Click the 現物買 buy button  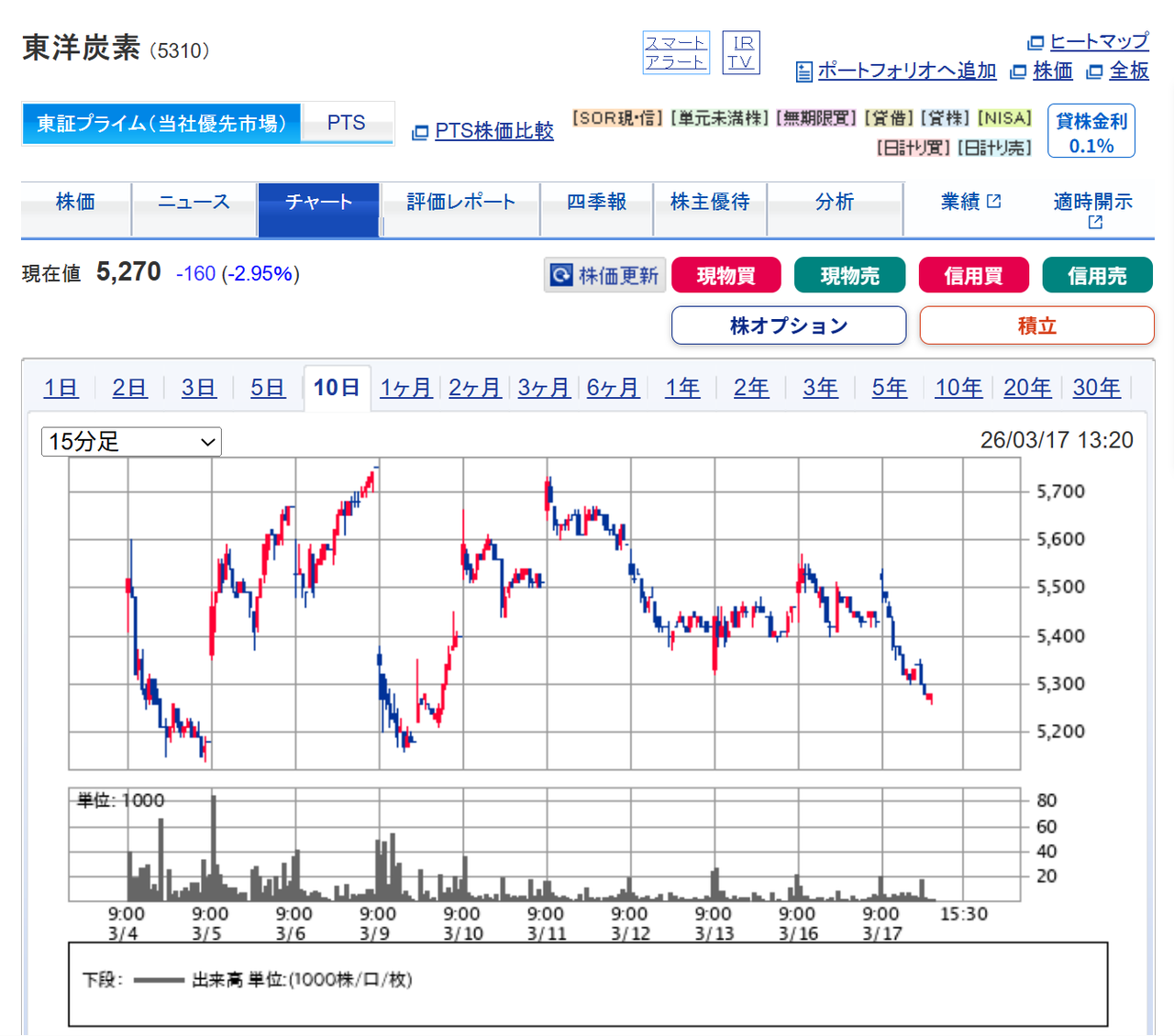click(x=725, y=274)
